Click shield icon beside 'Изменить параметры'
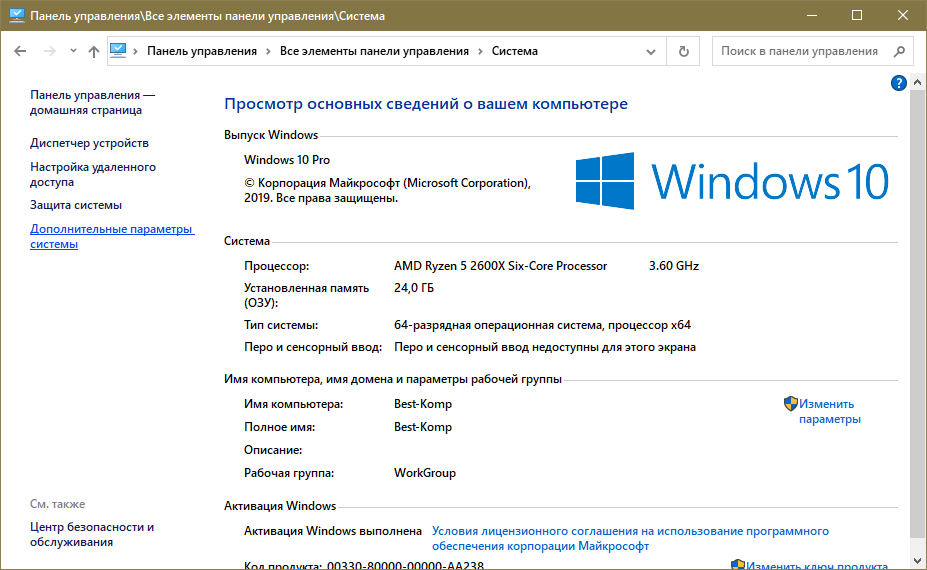 790,404
